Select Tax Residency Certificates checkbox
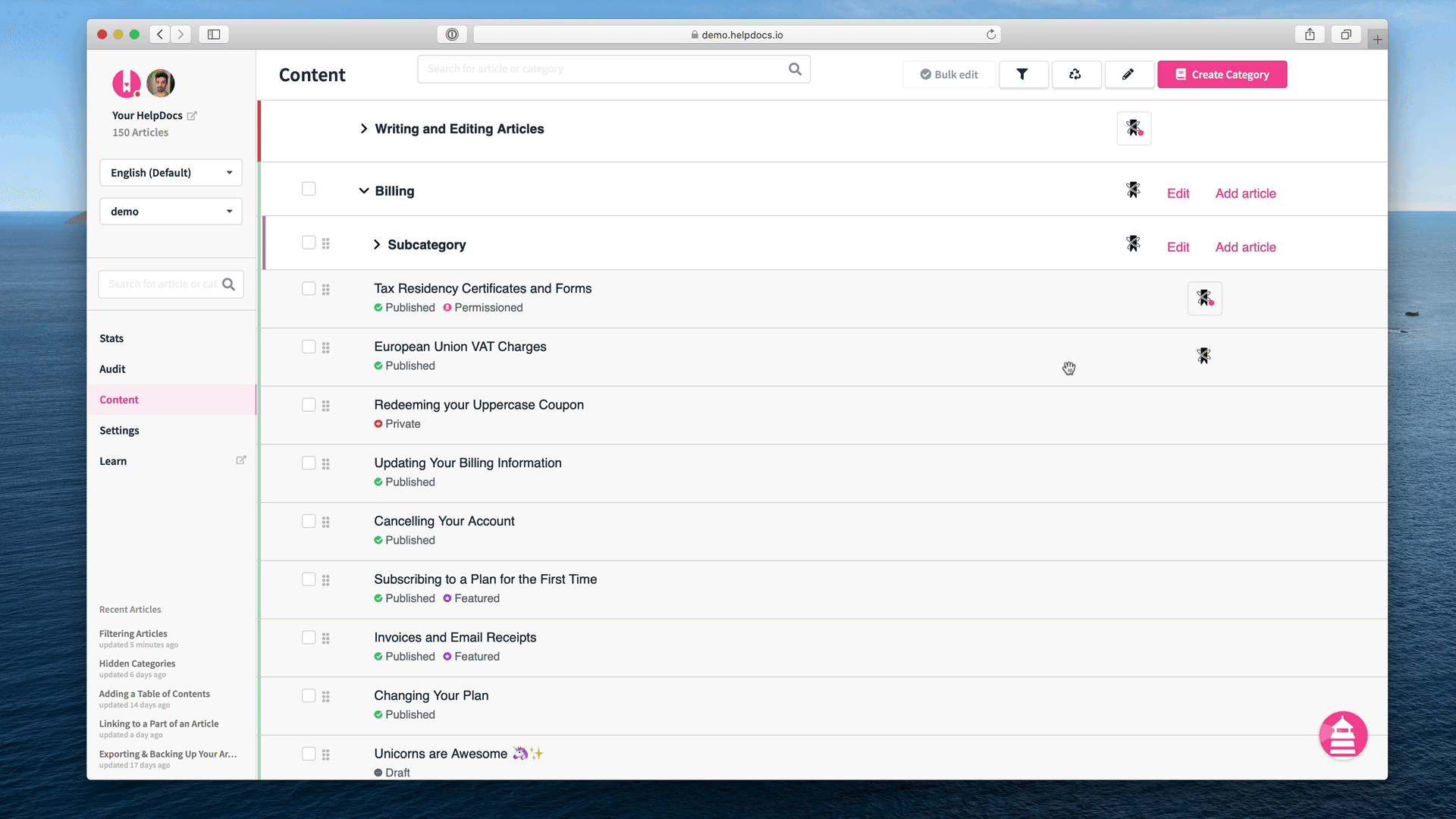The width and height of the screenshot is (1456, 819). click(x=309, y=289)
